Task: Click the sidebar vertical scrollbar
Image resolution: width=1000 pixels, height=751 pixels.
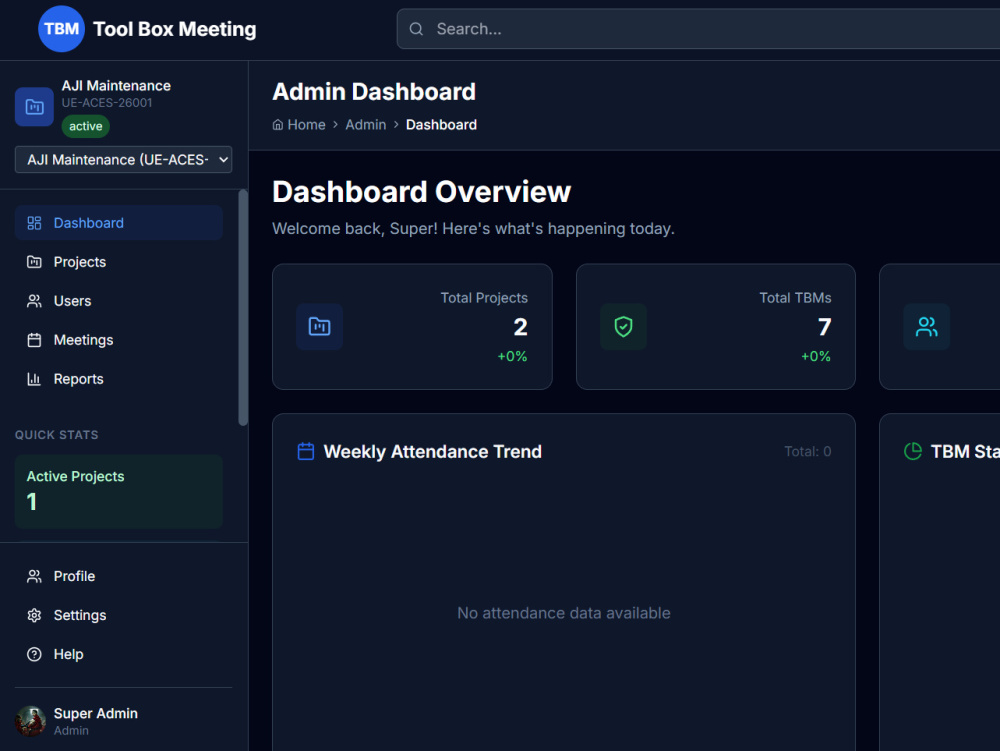Action: coord(243,307)
